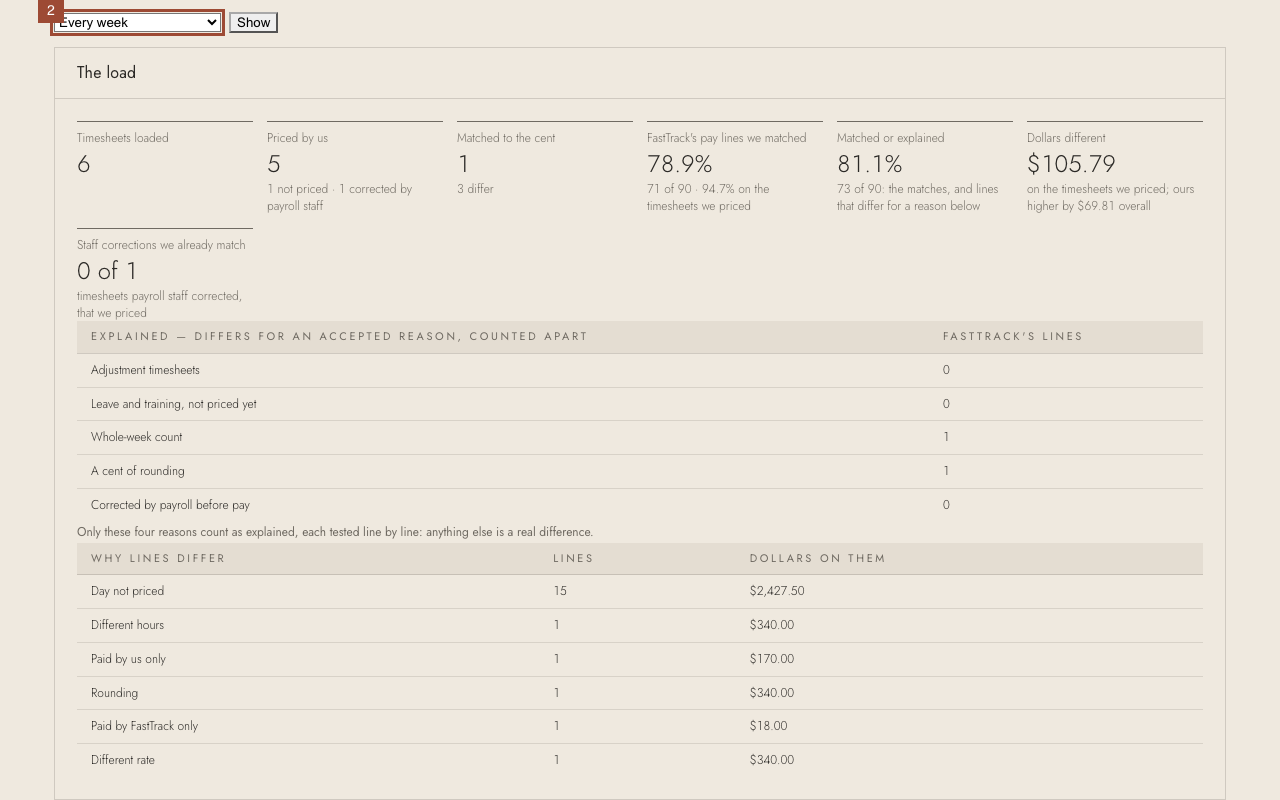This screenshot has width=1280, height=800.
Task: Click the '$2,427.50' amount
Action: click(x=777, y=591)
